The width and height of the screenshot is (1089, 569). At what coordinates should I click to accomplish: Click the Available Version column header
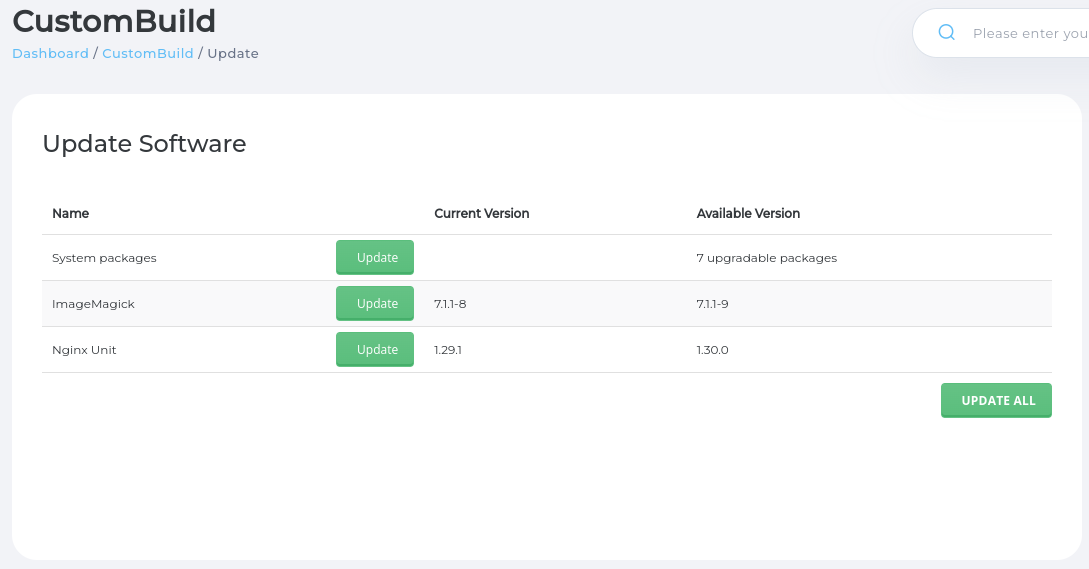(x=748, y=213)
